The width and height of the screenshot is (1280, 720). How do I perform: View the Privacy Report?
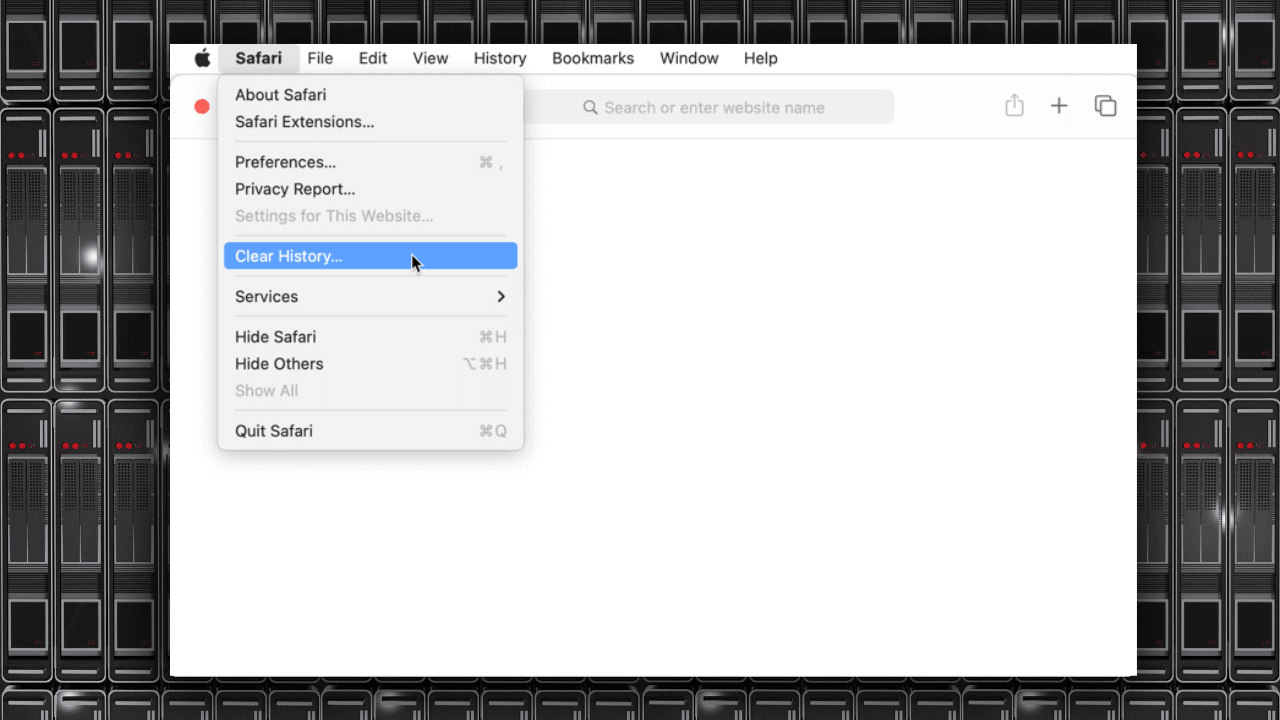(295, 188)
